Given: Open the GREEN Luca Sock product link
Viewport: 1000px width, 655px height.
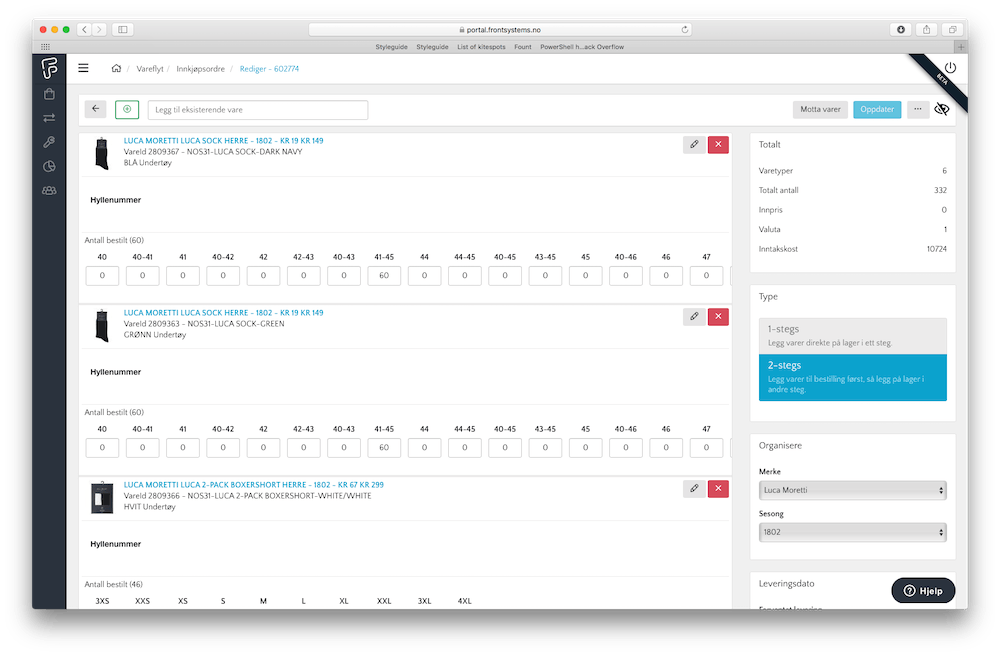Looking at the screenshot, I should pos(223,313).
